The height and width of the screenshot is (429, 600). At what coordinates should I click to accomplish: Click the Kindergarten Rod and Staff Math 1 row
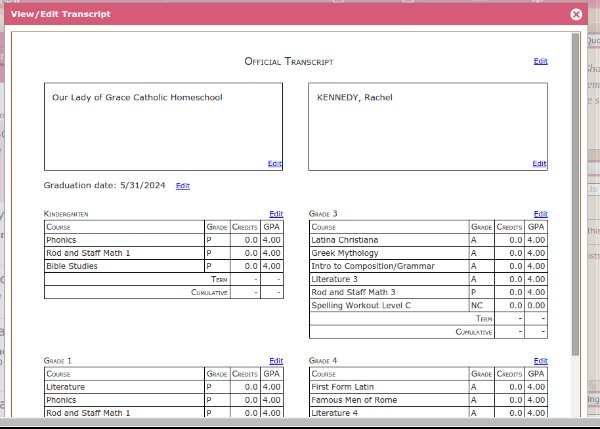coord(164,253)
